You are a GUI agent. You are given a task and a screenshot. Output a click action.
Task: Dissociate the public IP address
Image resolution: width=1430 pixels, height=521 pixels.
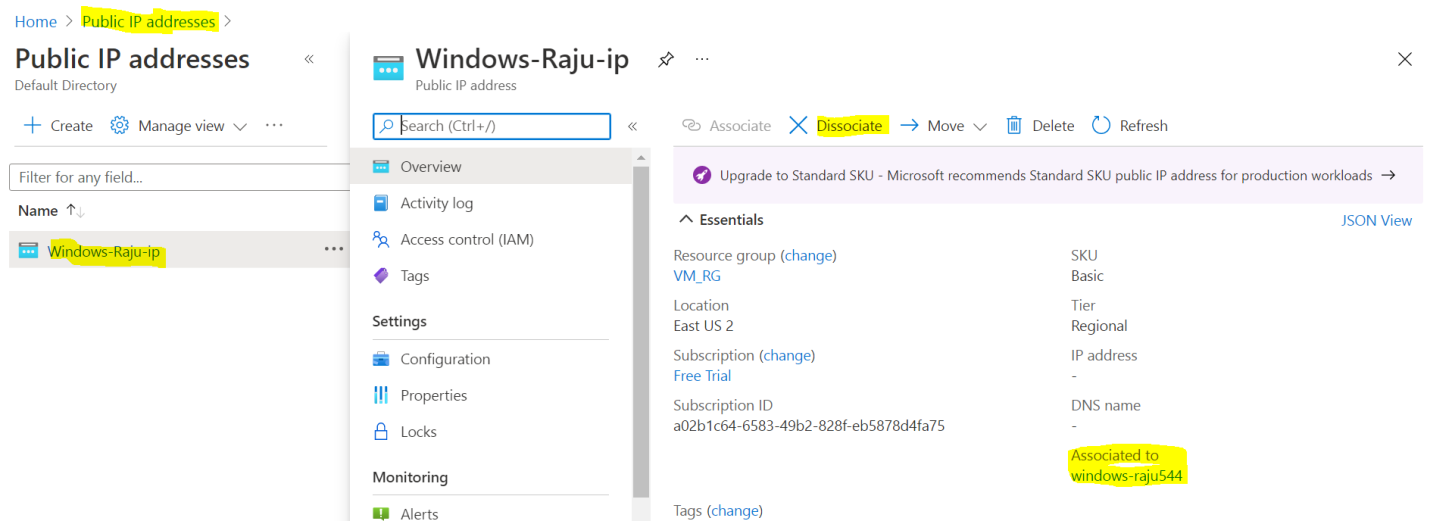[836, 126]
